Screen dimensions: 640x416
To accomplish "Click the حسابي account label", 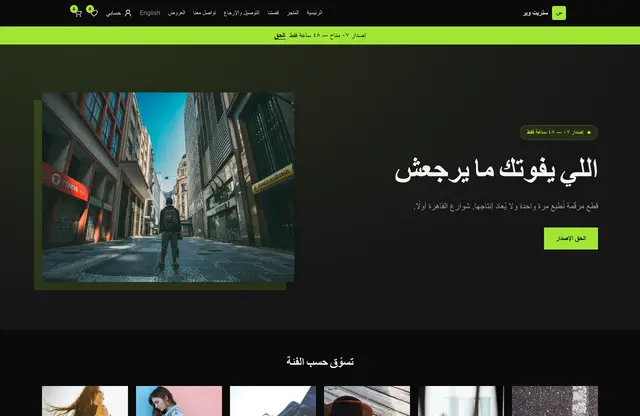I will point(113,13).
